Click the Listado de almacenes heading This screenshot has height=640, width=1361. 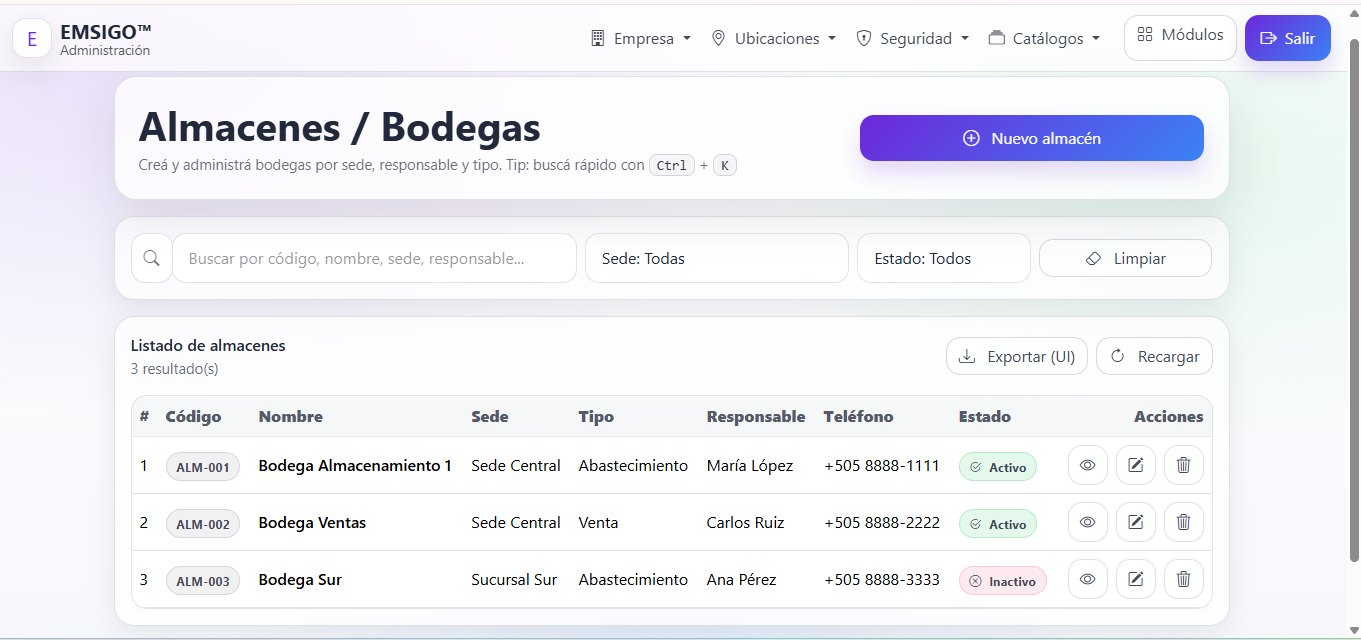pyautogui.click(x=208, y=346)
